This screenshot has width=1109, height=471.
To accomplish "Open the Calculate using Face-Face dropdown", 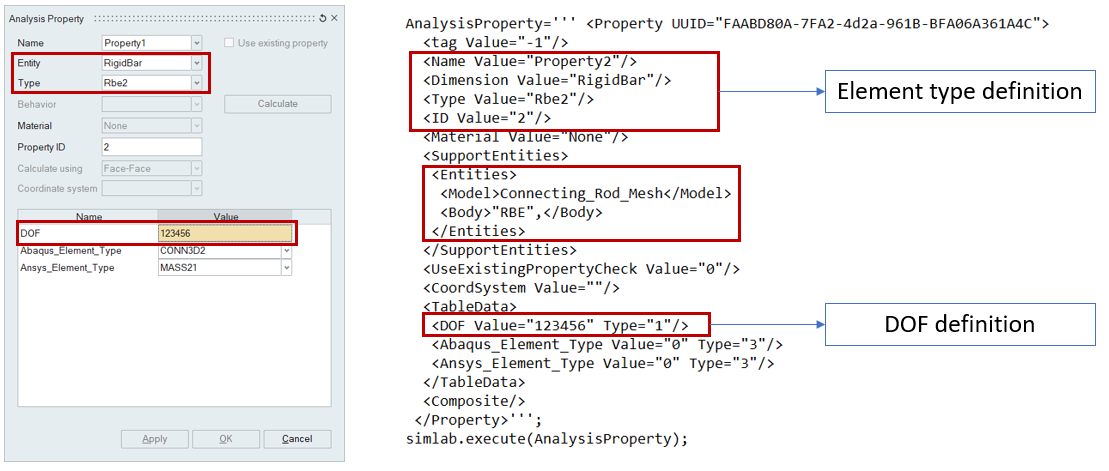I will click(x=196, y=169).
